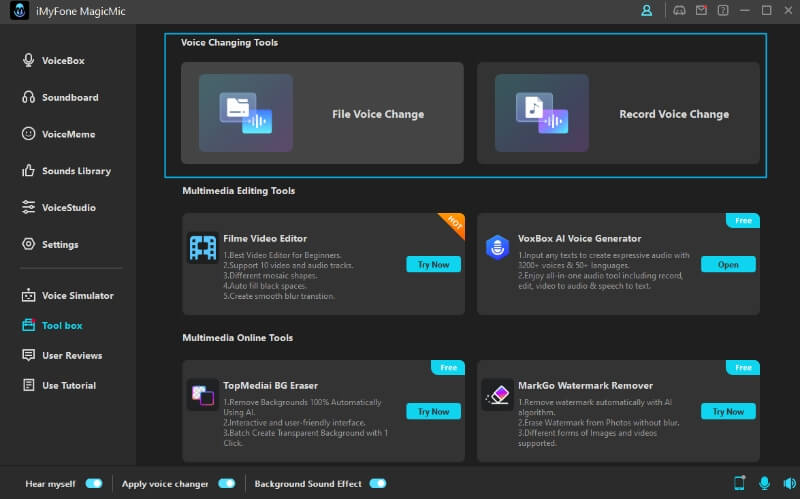Go to Soundboard in the sidebar
800x499 pixels.
coord(60,97)
